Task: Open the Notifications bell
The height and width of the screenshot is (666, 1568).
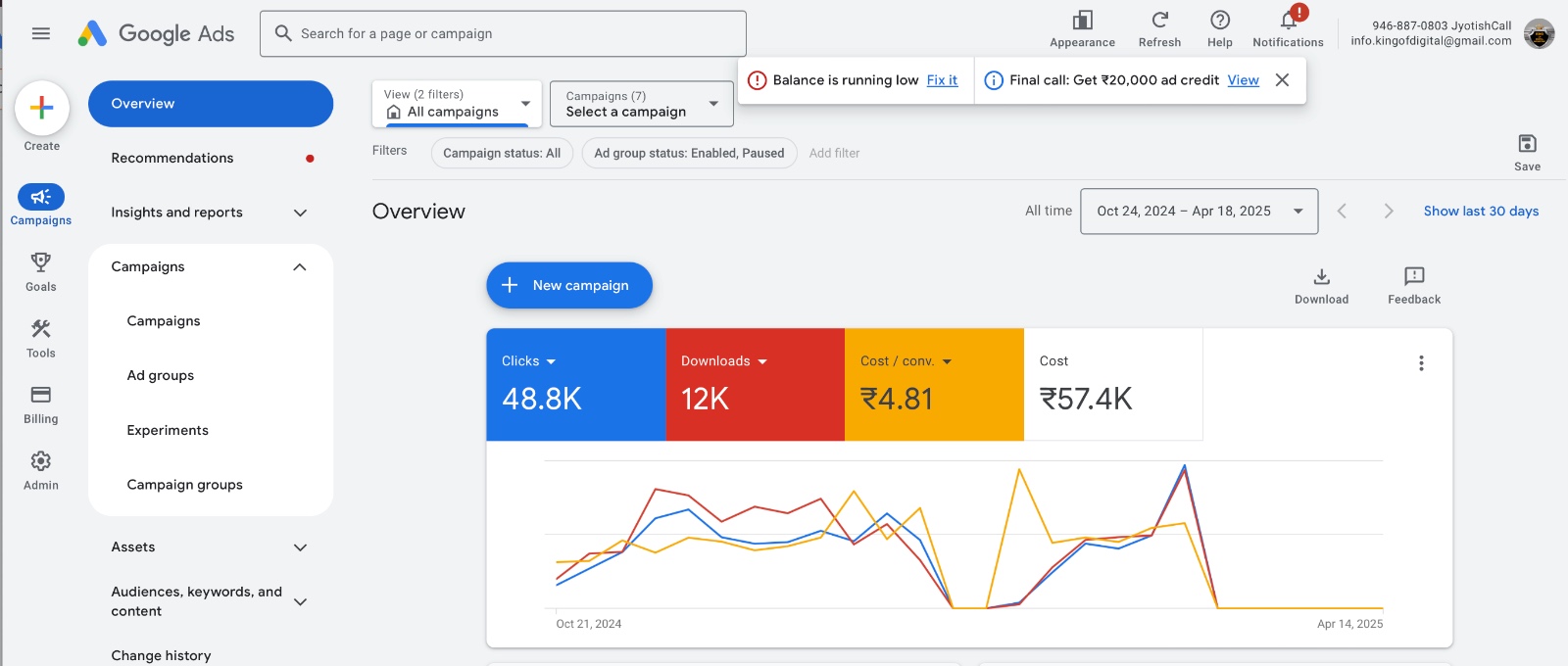Action: pos(1288,21)
